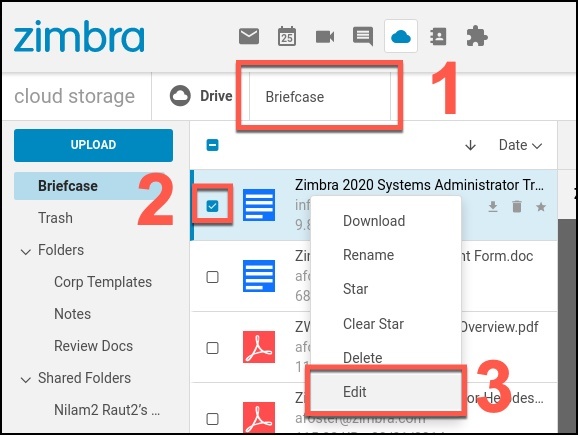Toggle the sort direction arrow
This screenshot has width=578, height=436.
[470, 146]
